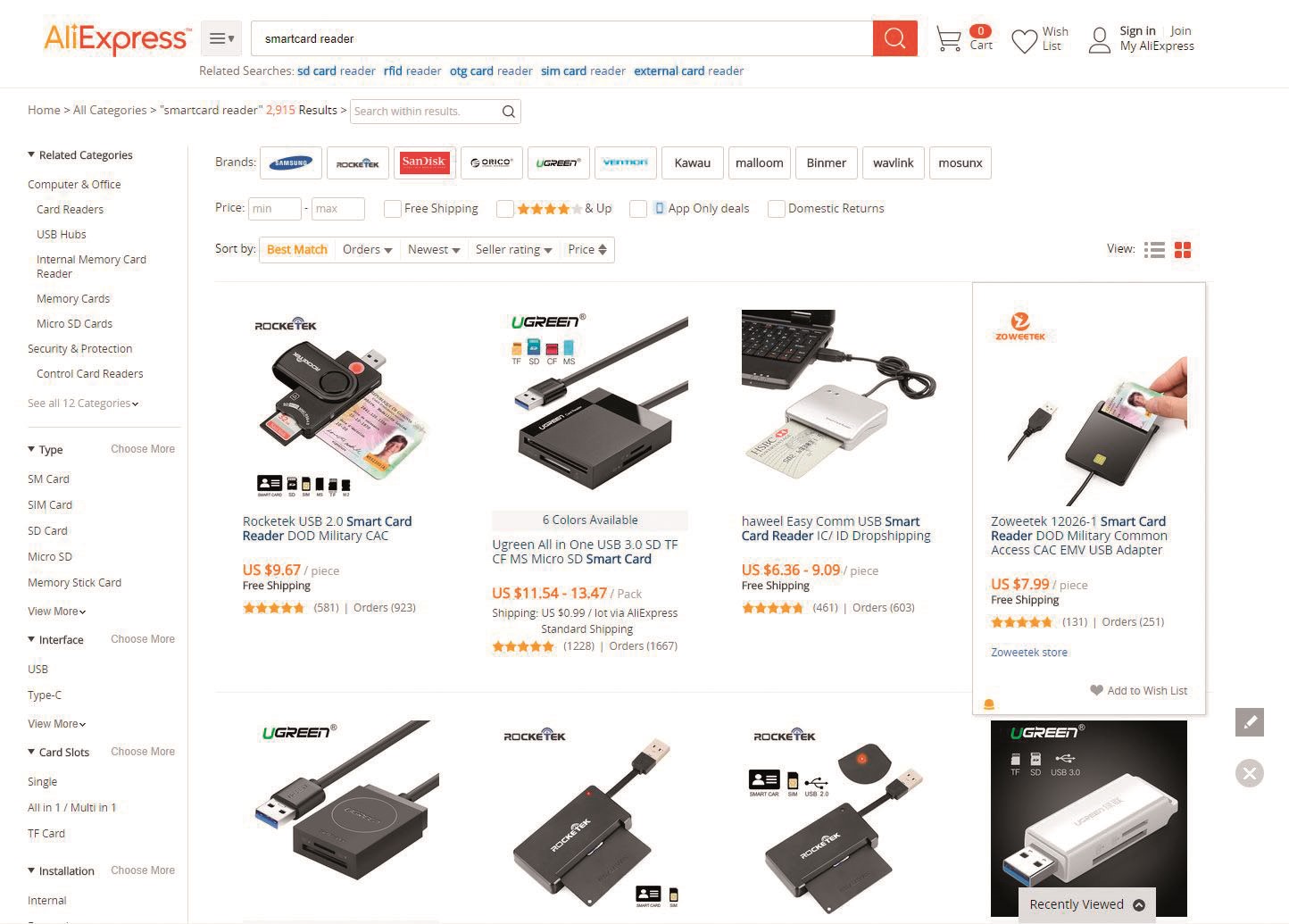Expand the Recently Viewed panel
Screen dimensions: 1289x924
1087,904
